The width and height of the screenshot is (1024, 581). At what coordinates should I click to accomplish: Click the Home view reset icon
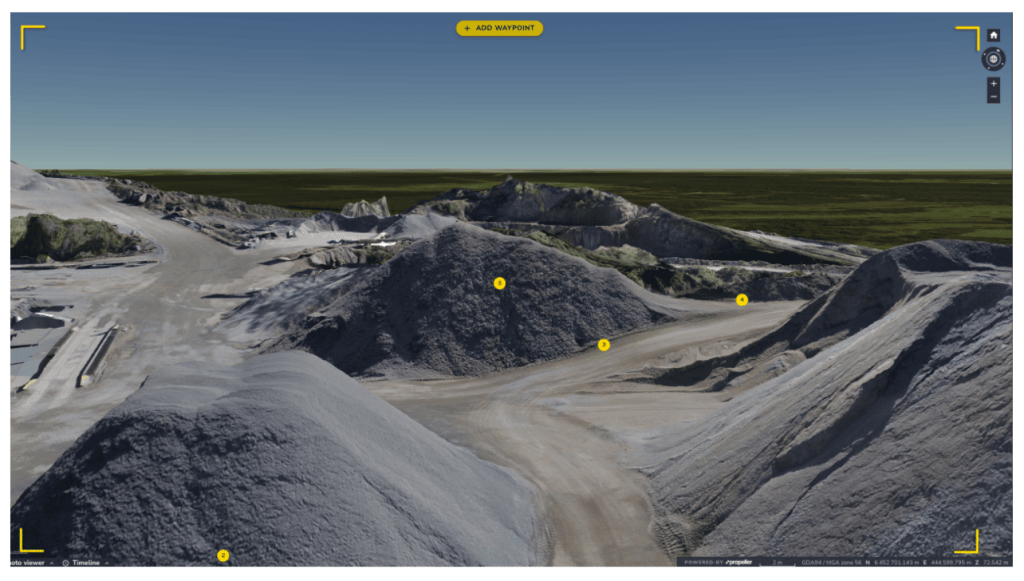(993, 35)
